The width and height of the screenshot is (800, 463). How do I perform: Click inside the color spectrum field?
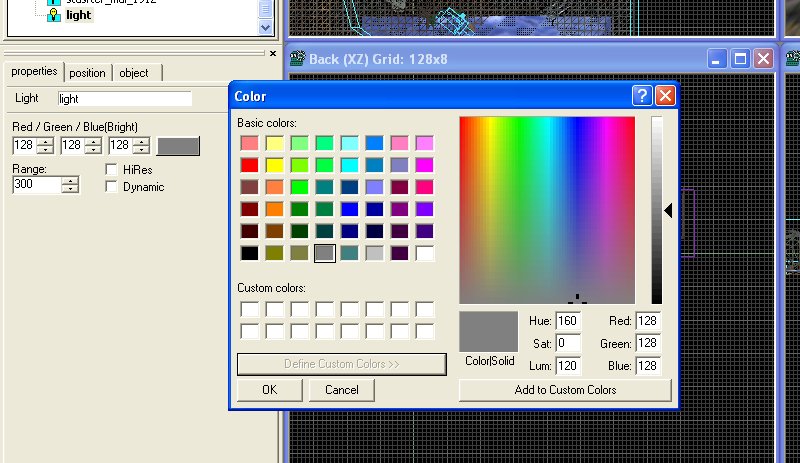[547, 210]
